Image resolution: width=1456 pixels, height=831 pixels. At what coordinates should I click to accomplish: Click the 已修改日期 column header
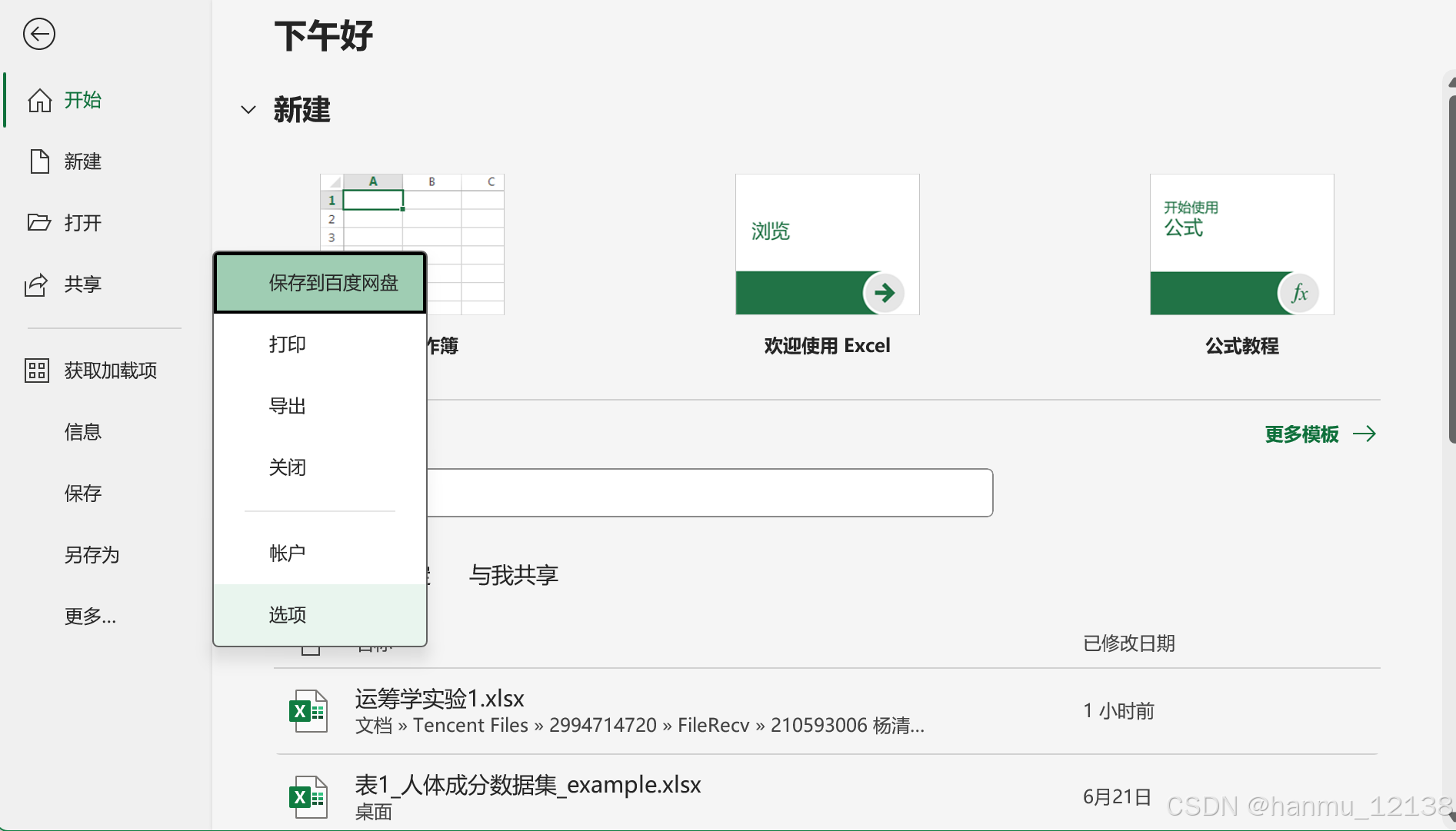pos(1129,643)
